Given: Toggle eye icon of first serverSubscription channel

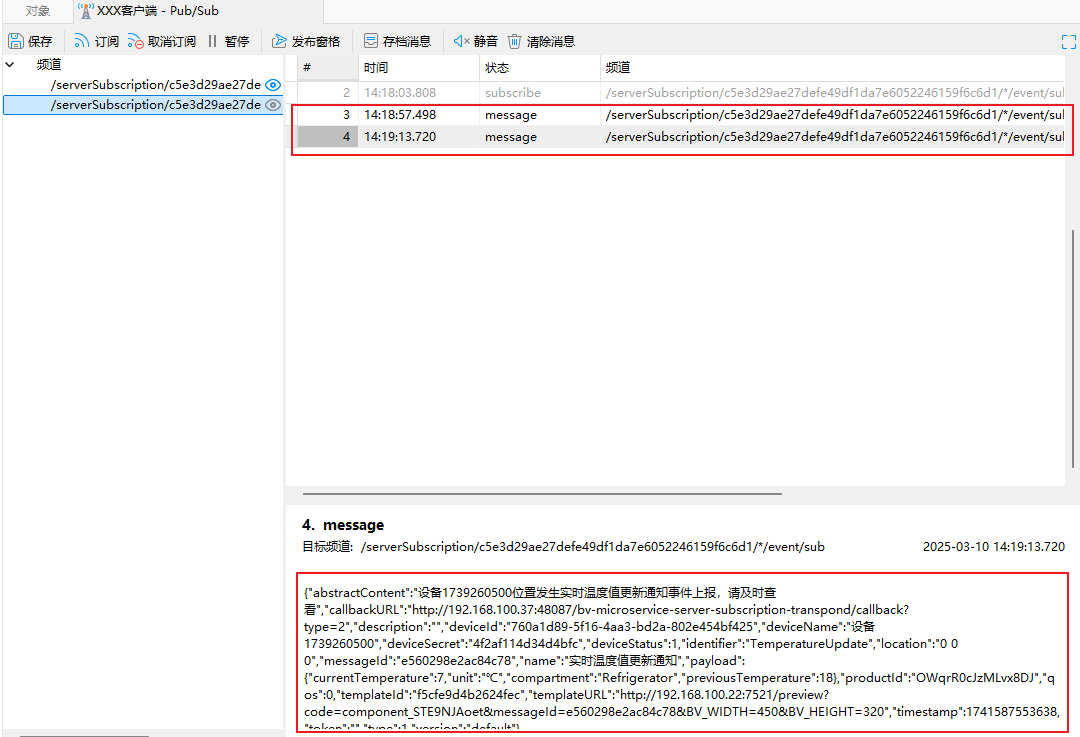Looking at the screenshot, I should click(273, 85).
